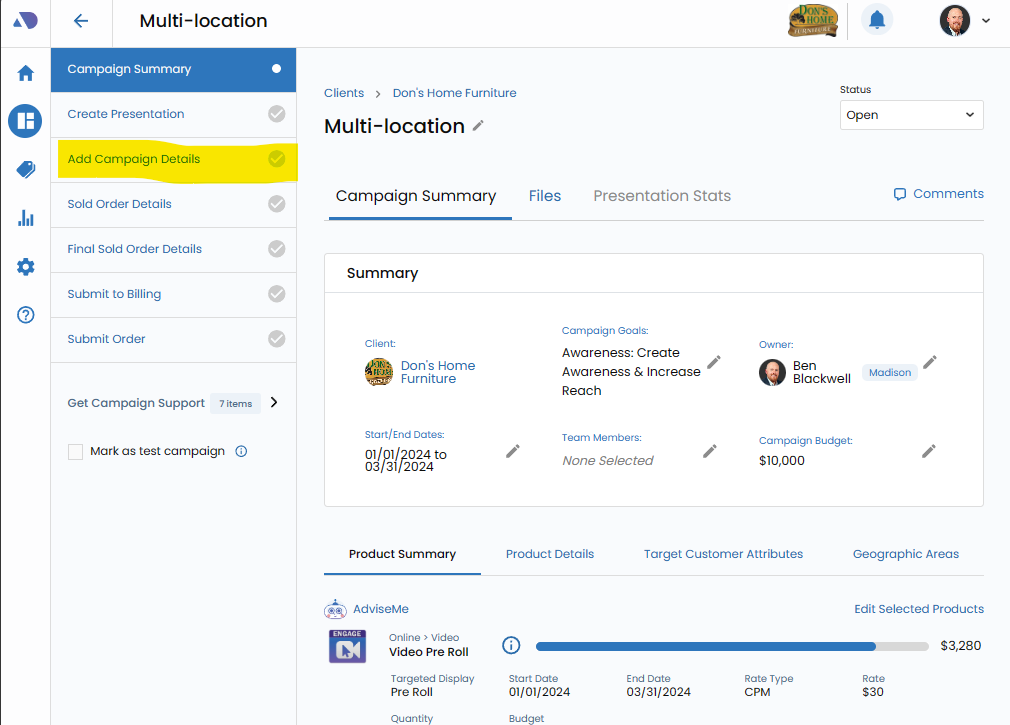This screenshot has height=725, width=1010.
Task: Click the Create Presentation step checkmark
Action: 277,114
